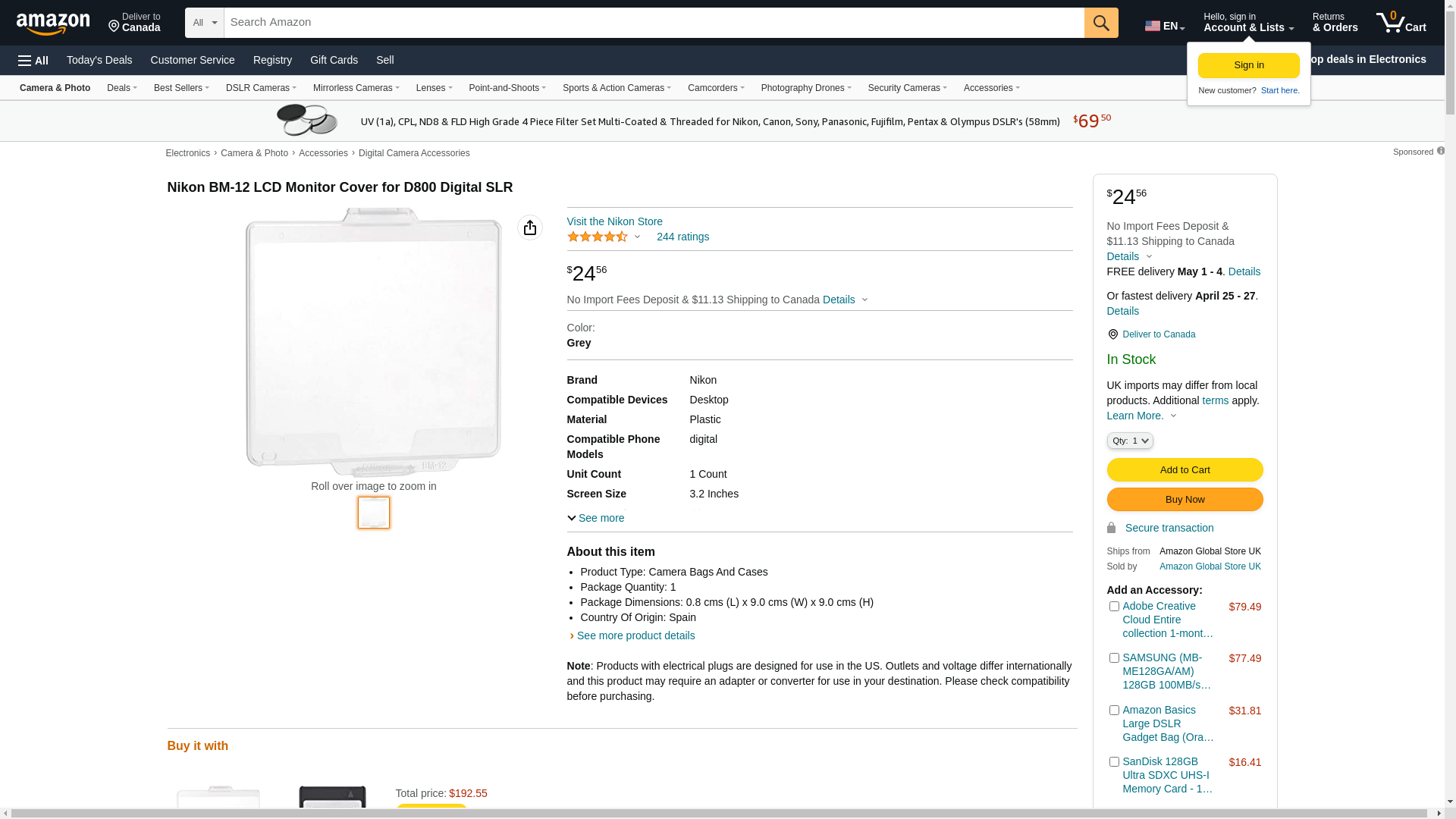Open the Qty quantity dropdown
This screenshot has width=1456, height=819.
(x=1129, y=441)
